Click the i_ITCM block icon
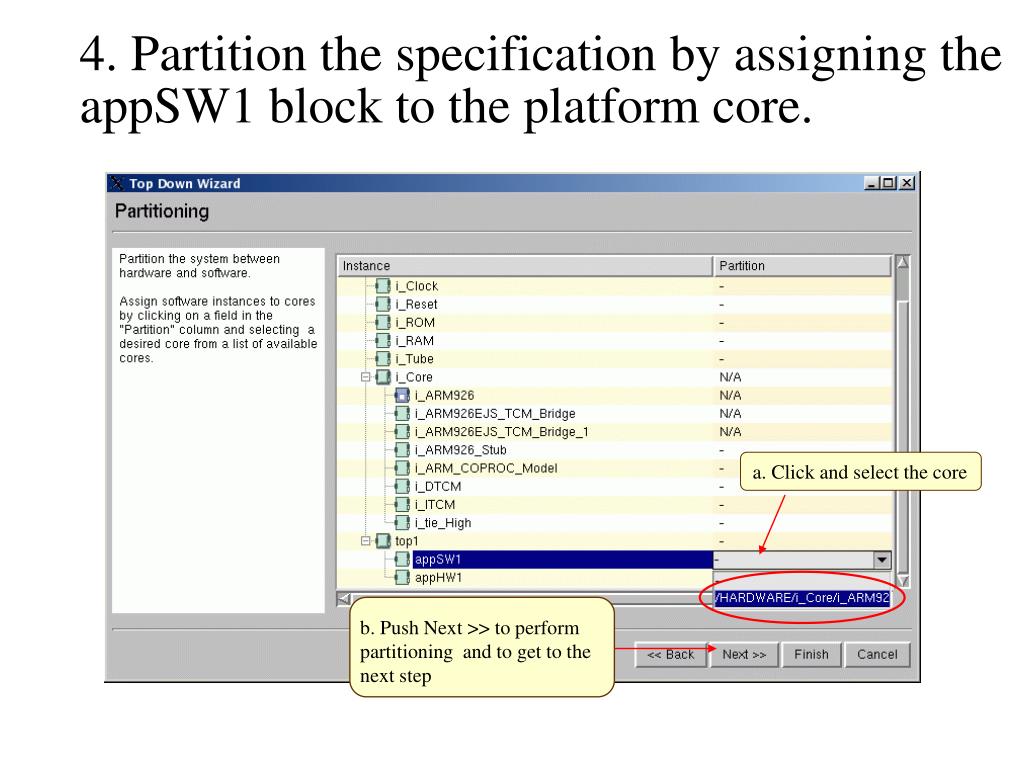 403,505
